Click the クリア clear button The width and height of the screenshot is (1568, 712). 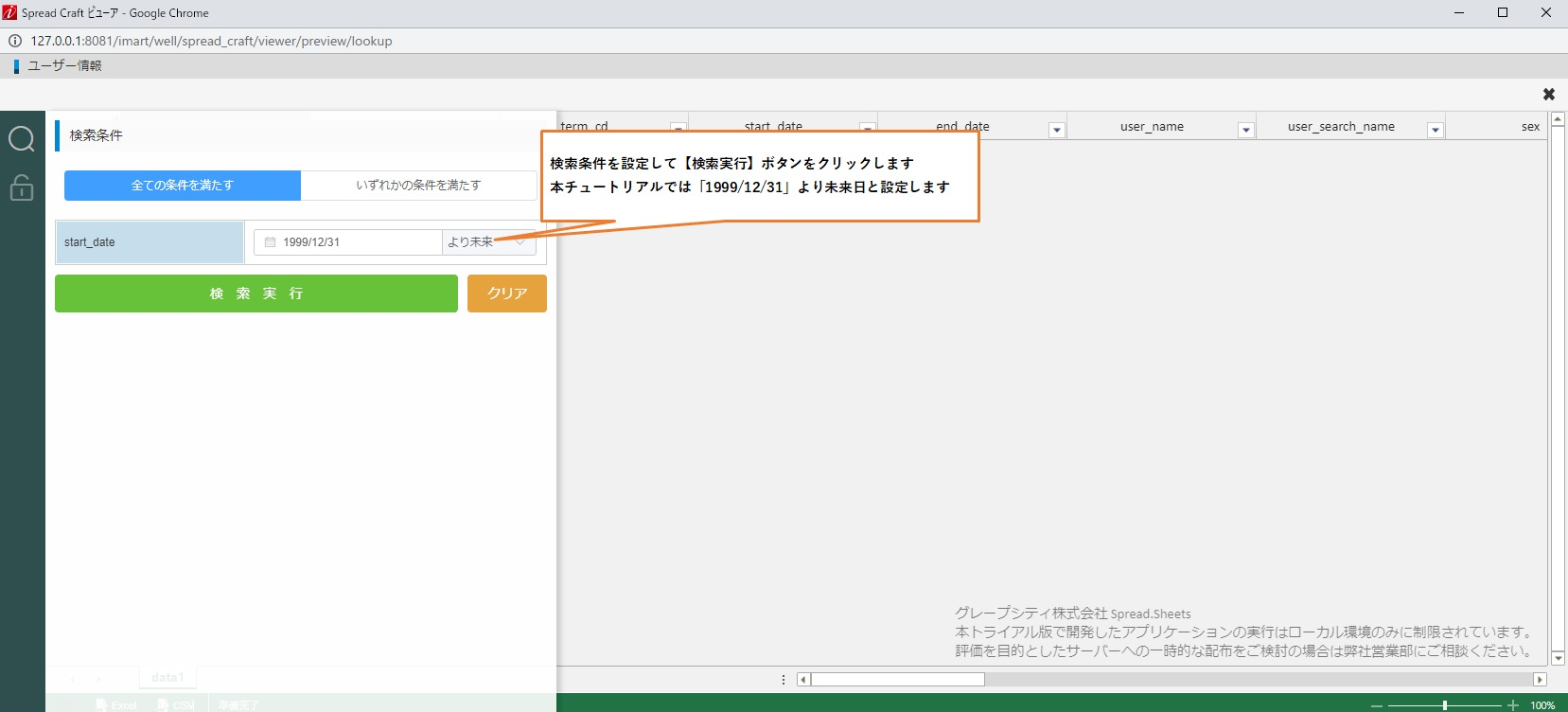tap(507, 294)
